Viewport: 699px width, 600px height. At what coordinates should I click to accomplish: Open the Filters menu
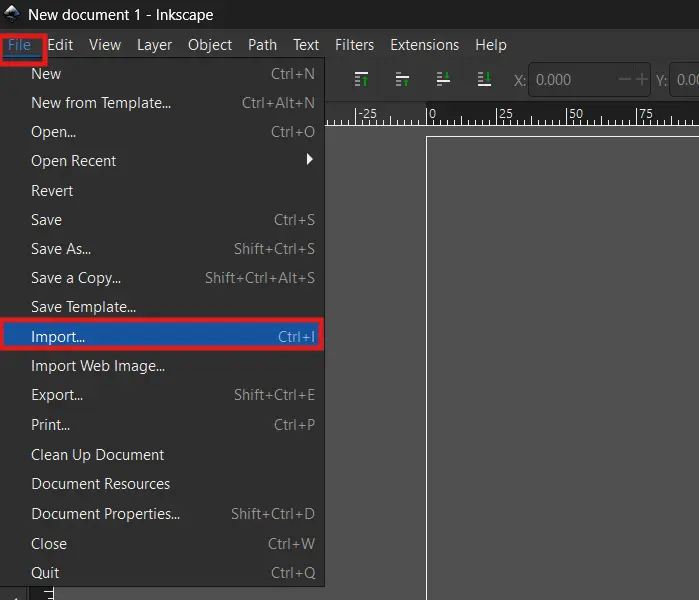(x=354, y=45)
